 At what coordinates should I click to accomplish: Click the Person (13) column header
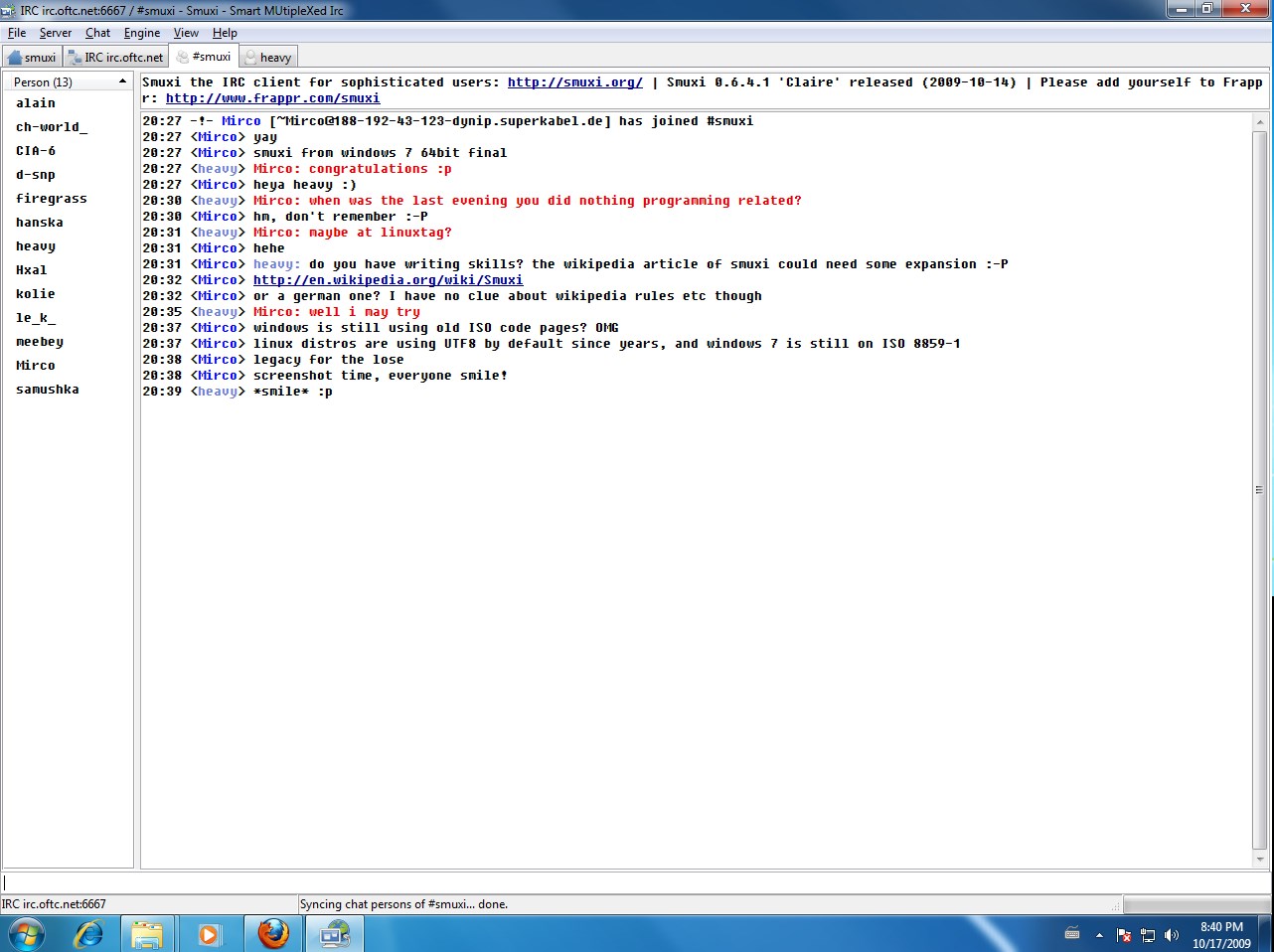pyautogui.click(x=68, y=81)
